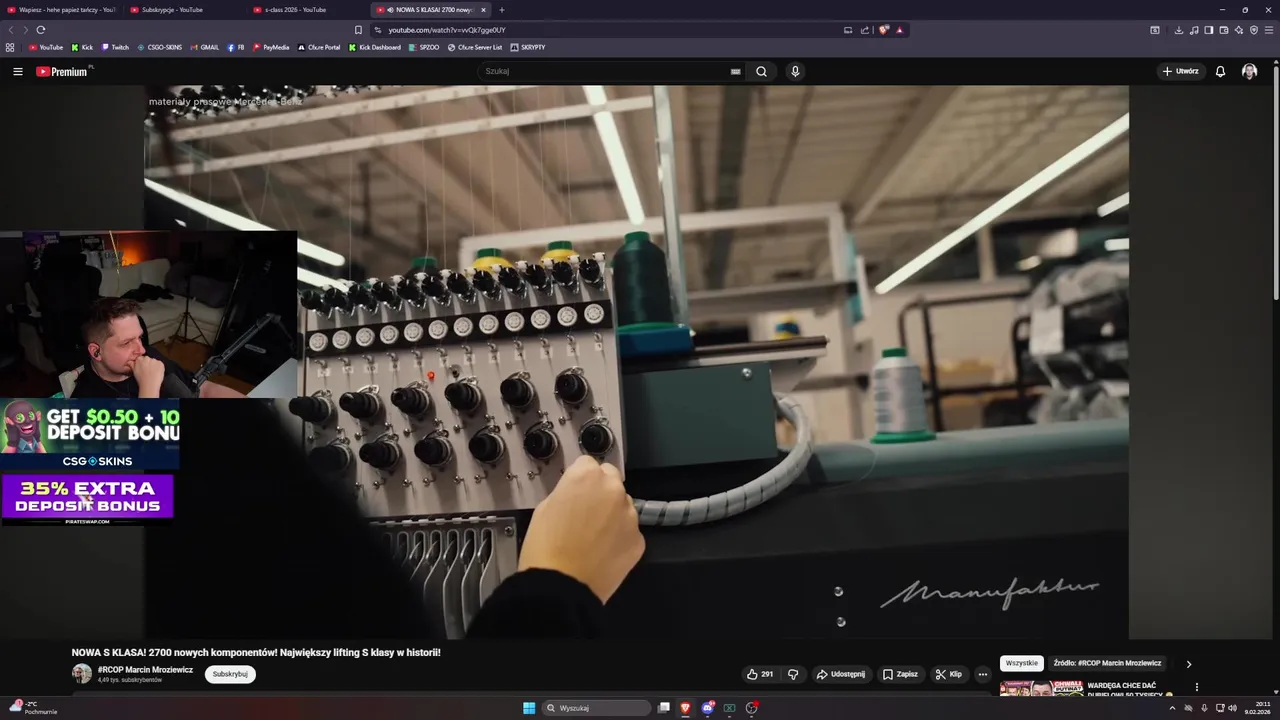Image resolution: width=1280 pixels, height=720 pixels.
Task: Select the Wszystkie filter chip
Action: click(1022, 663)
